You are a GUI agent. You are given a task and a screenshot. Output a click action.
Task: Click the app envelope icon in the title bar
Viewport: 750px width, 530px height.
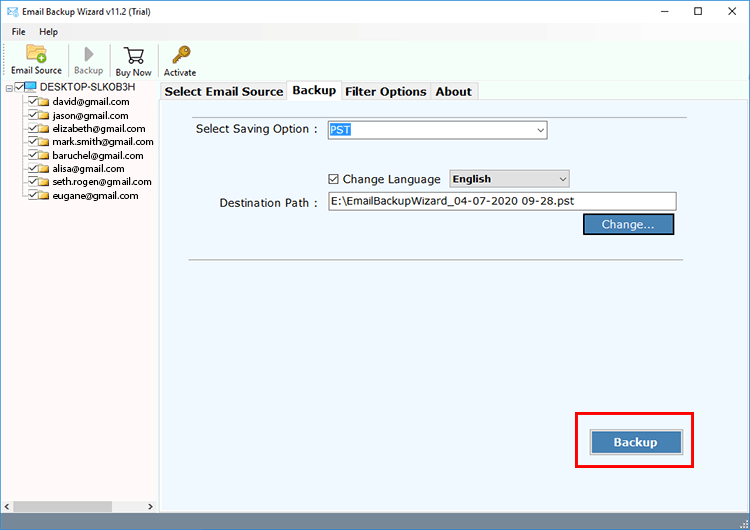(12, 11)
